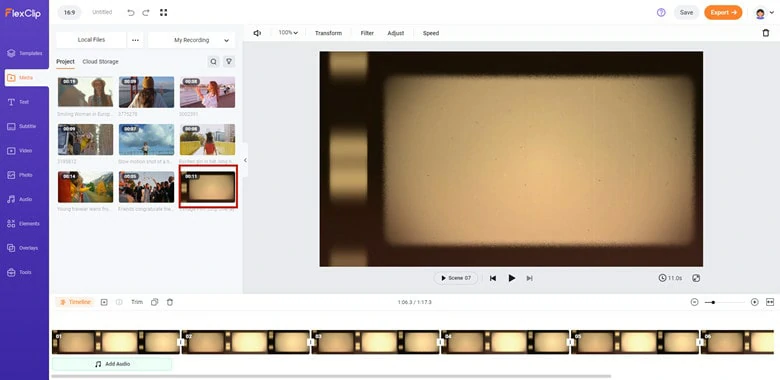The width and height of the screenshot is (780, 380).
Task: Toggle the Timeline view mode
Action: click(x=75, y=302)
